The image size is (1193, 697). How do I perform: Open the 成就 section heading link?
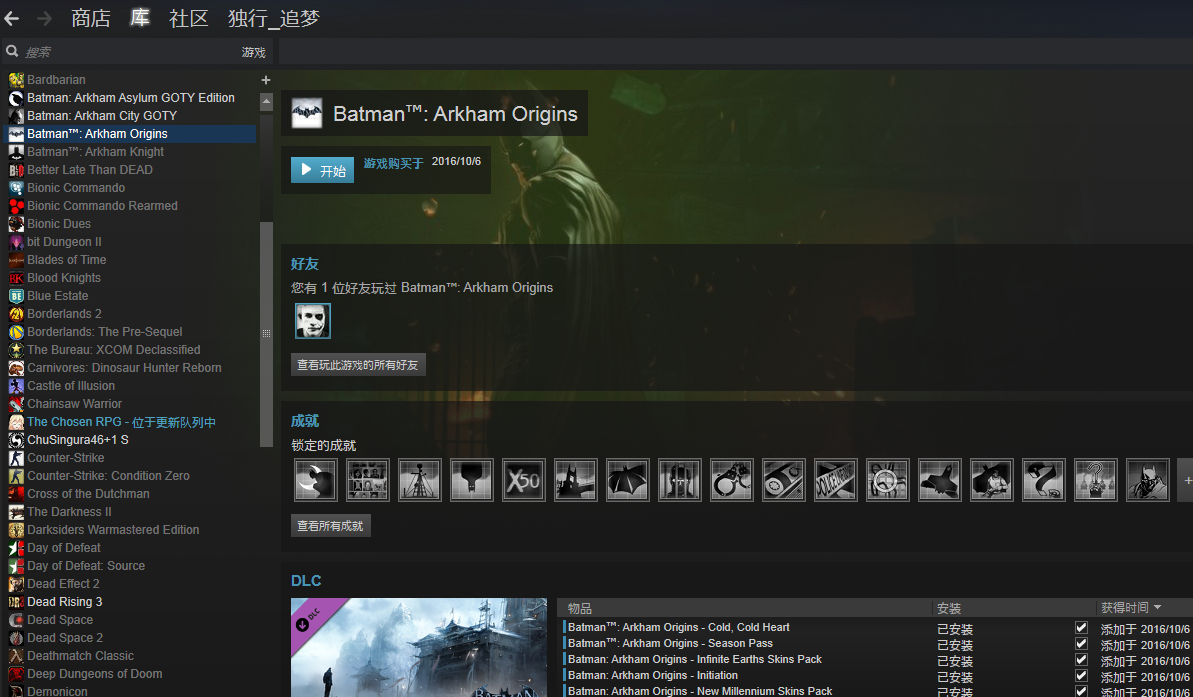[304, 421]
